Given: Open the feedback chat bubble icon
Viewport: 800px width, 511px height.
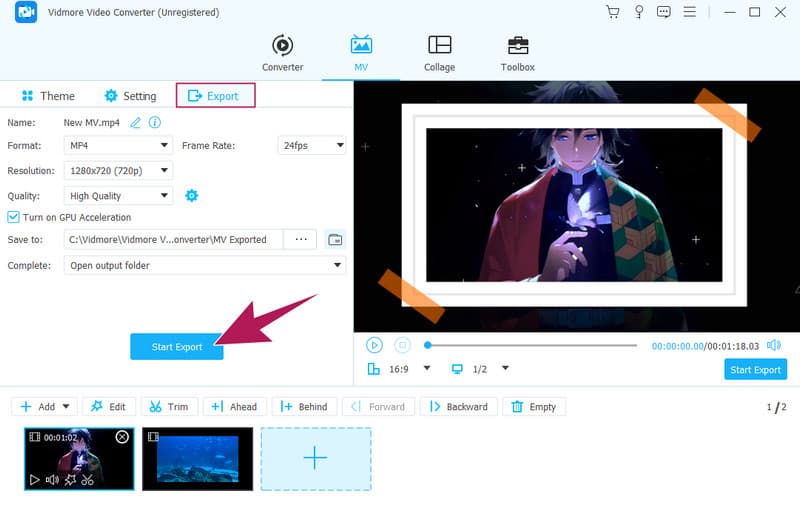Looking at the screenshot, I should click(x=663, y=12).
